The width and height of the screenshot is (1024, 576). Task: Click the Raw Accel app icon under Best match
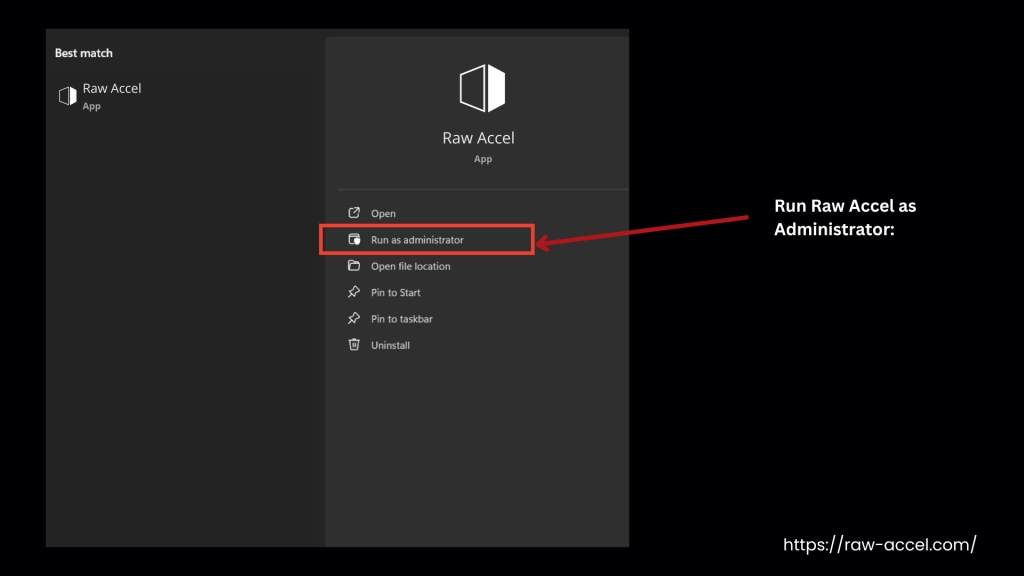click(68, 95)
